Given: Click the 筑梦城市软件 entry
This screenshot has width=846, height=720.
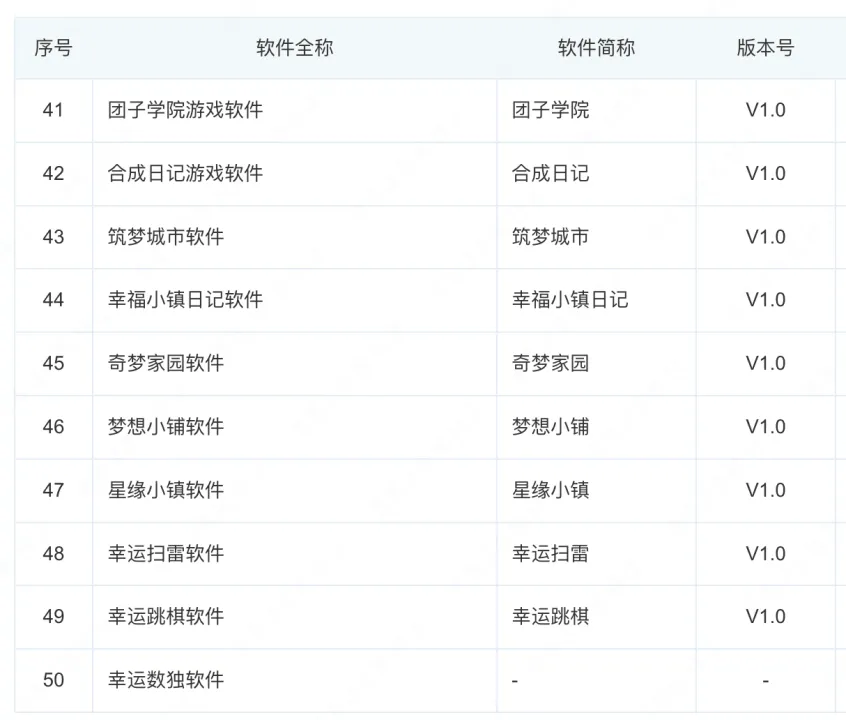Looking at the screenshot, I should click(166, 237).
